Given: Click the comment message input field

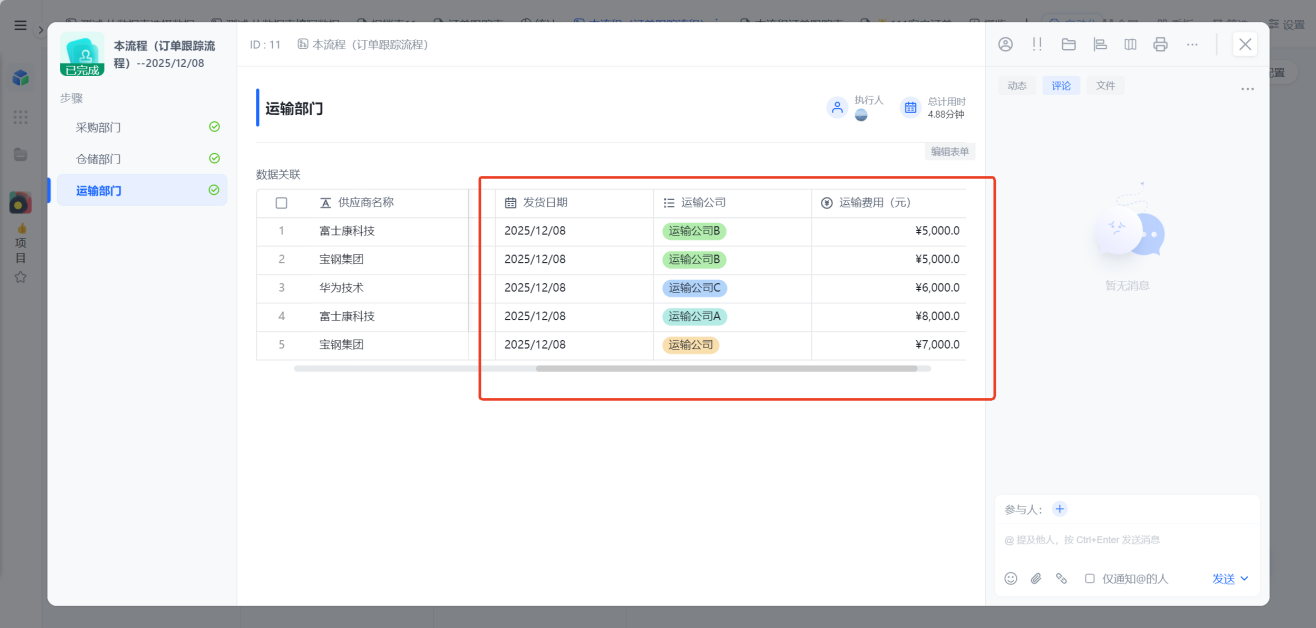Looking at the screenshot, I should click(1127, 540).
